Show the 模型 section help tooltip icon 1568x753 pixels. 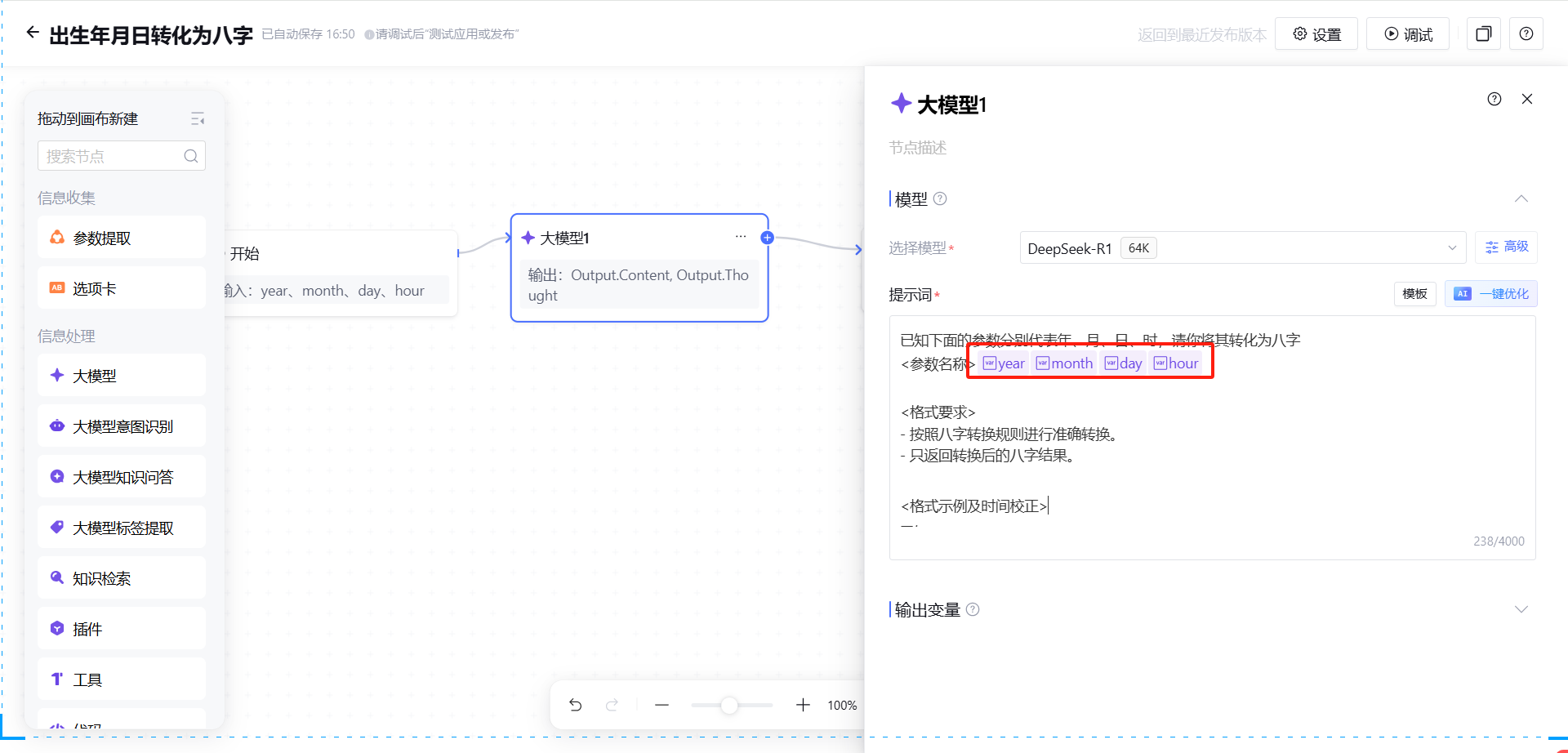[x=940, y=198]
